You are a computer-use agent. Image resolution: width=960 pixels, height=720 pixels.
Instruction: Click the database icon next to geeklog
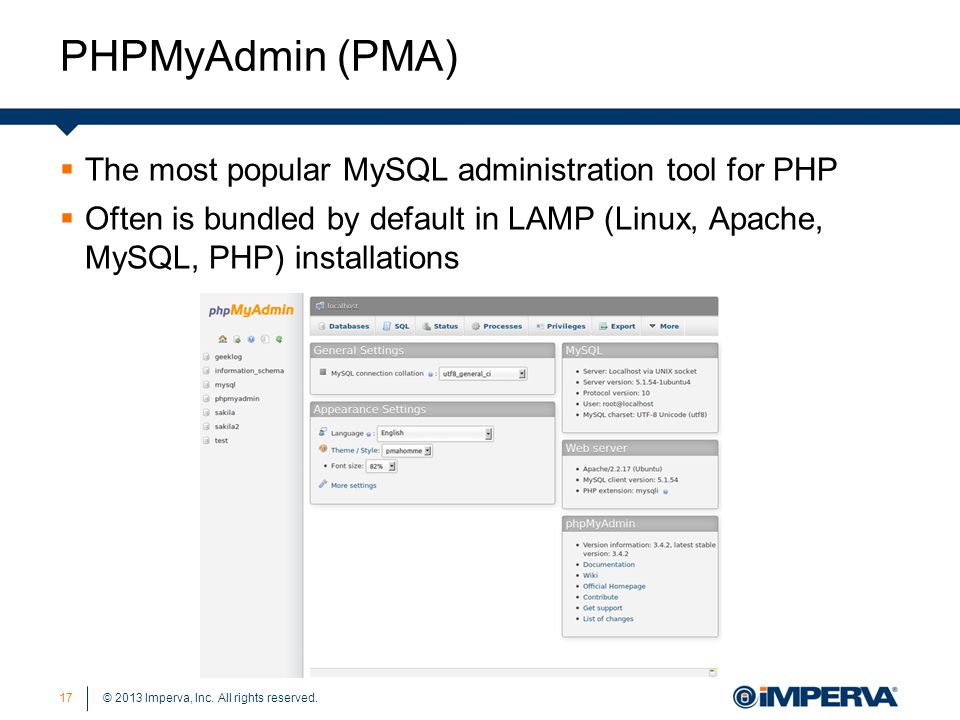click(206, 356)
